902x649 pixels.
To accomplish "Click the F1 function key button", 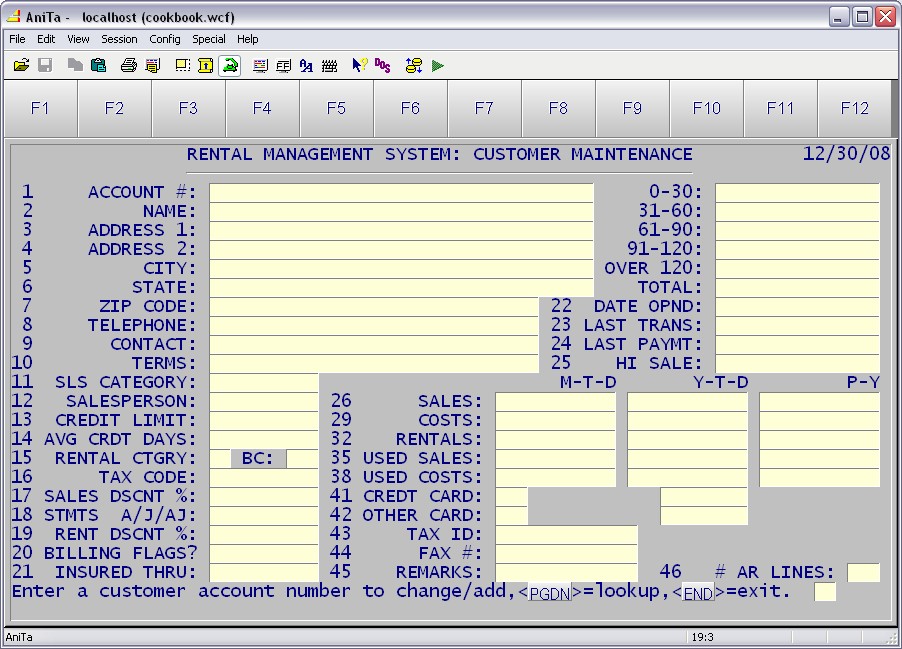I will (x=40, y=108).
